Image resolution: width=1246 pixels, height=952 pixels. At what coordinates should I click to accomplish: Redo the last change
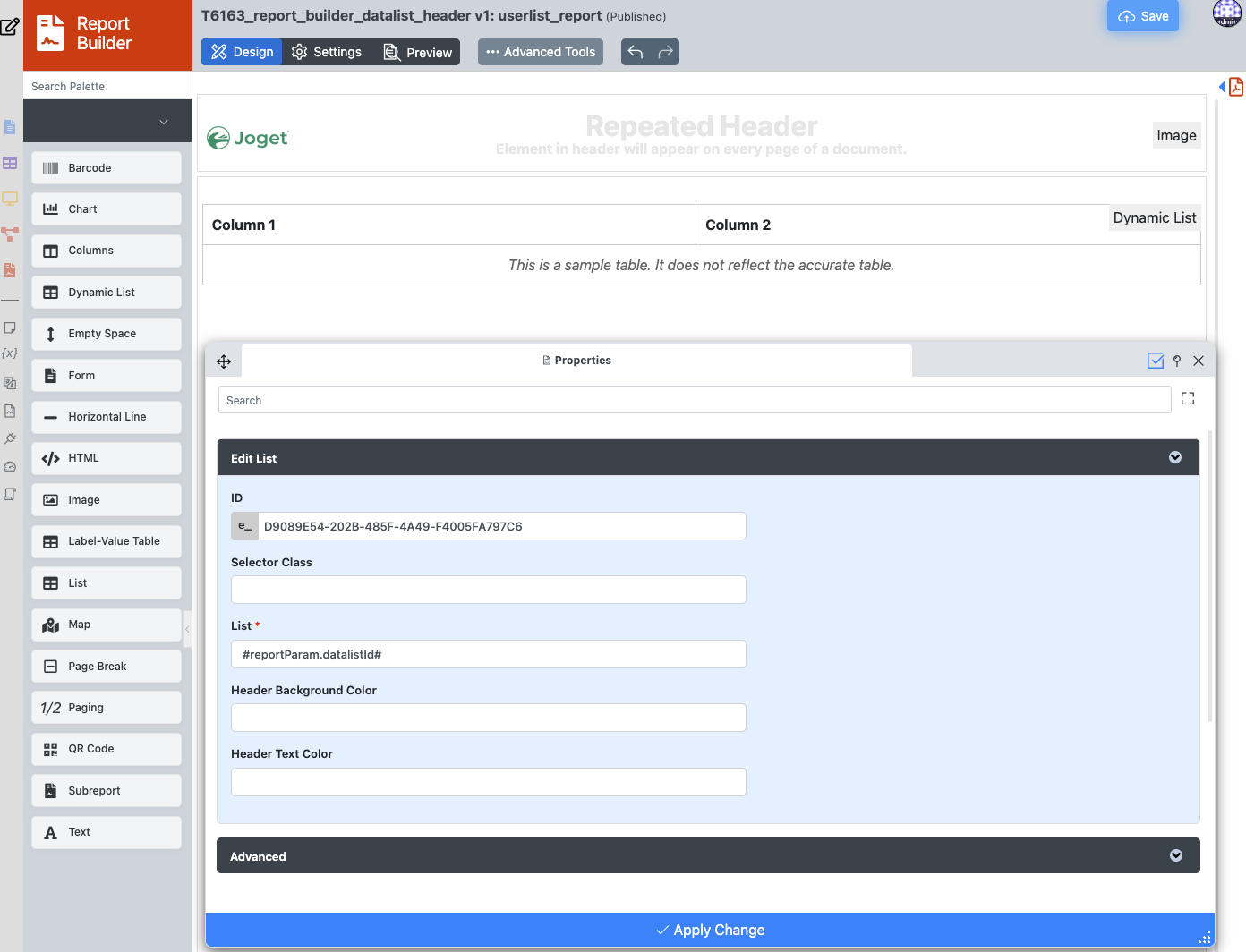point(665,52)
